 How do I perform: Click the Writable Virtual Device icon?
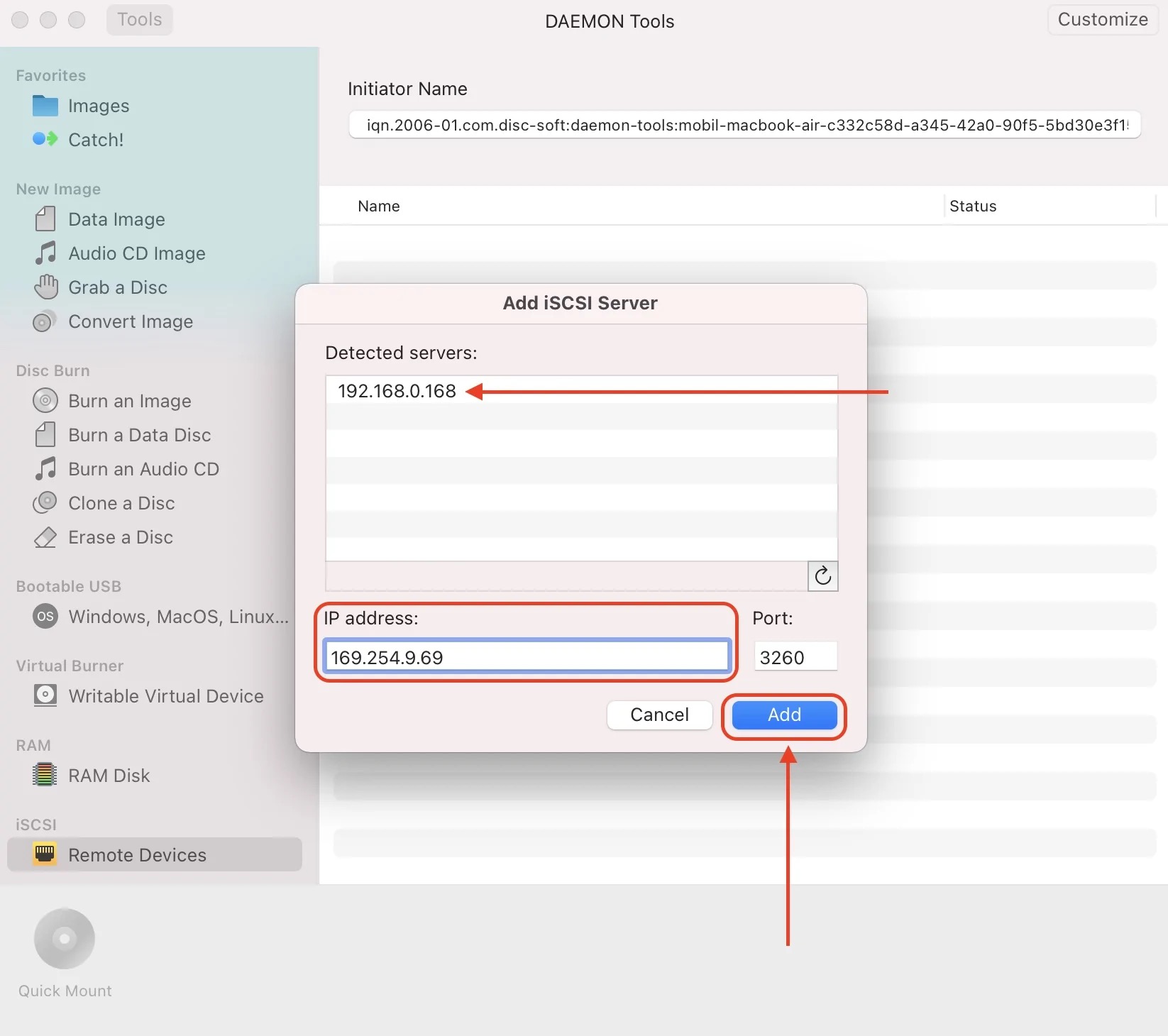45,696
